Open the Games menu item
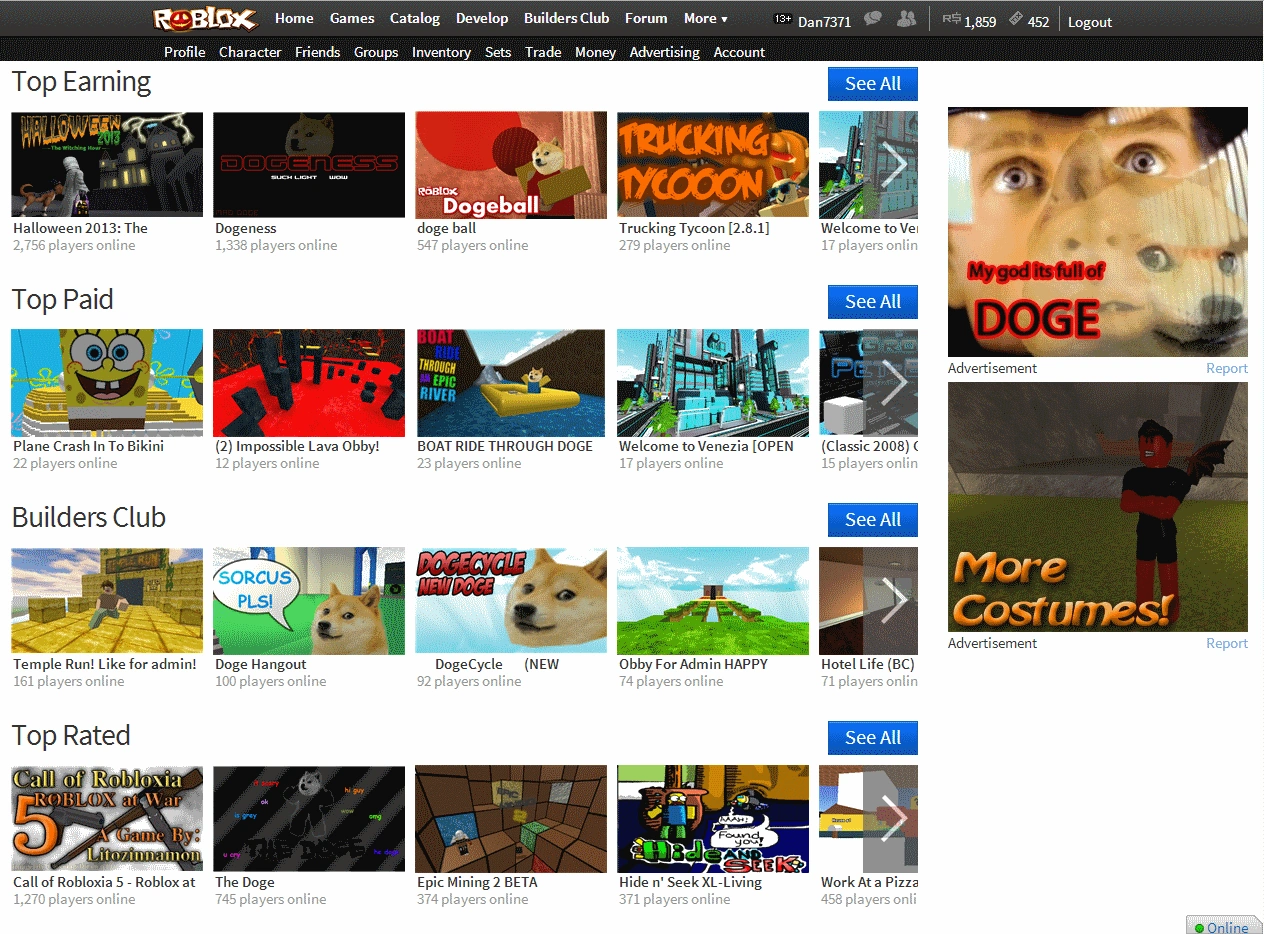Image resolution: width=1264 pixels, height=934 pixels. pyautogui.click(x=352, y=18)
